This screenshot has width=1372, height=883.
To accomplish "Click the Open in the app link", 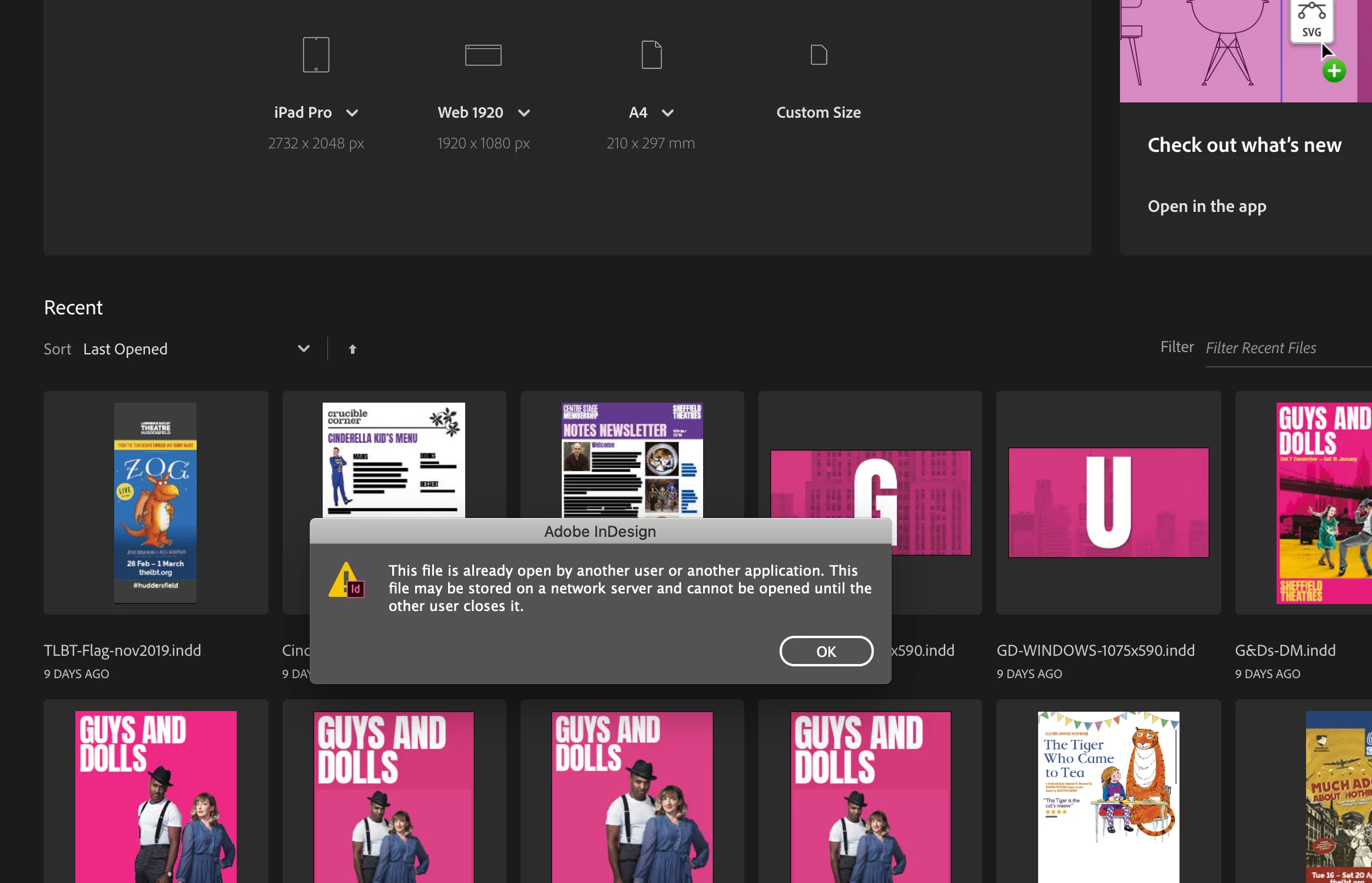I will pos(1207,206).
